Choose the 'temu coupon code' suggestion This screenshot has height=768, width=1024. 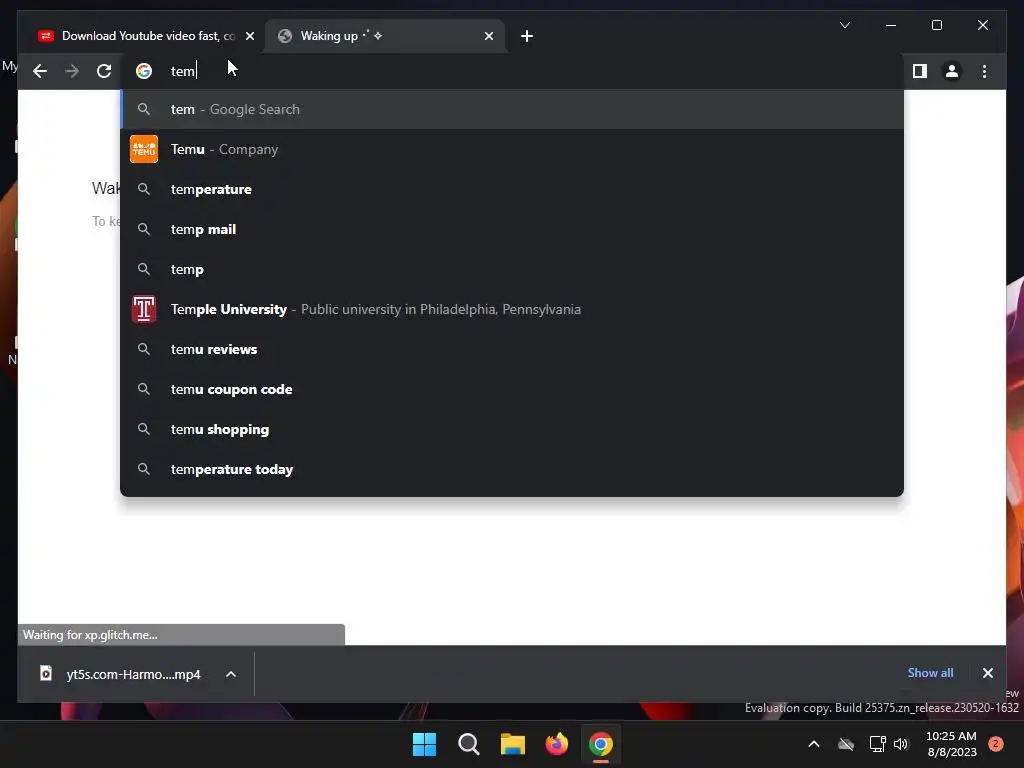[512, 389]
